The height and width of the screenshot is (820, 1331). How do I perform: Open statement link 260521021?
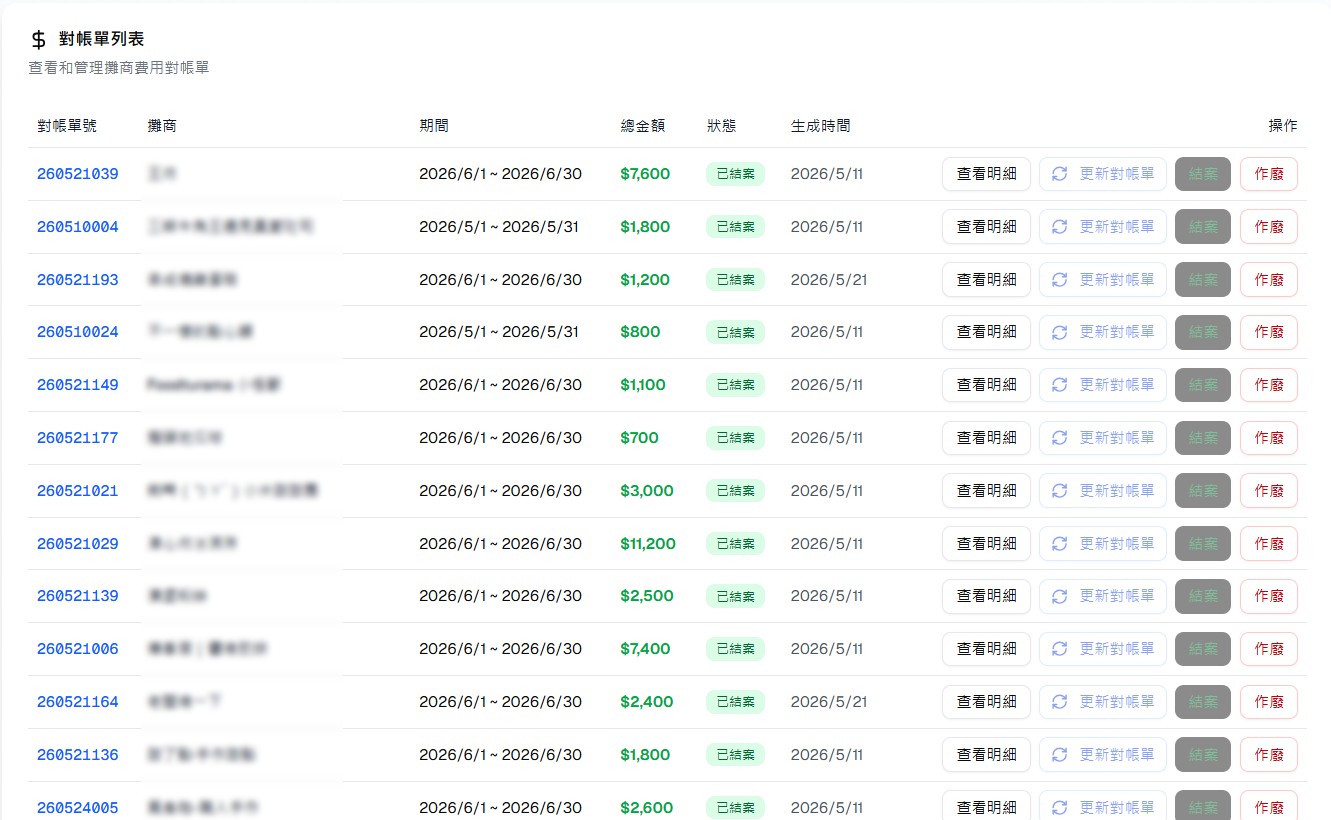[78, 491]
